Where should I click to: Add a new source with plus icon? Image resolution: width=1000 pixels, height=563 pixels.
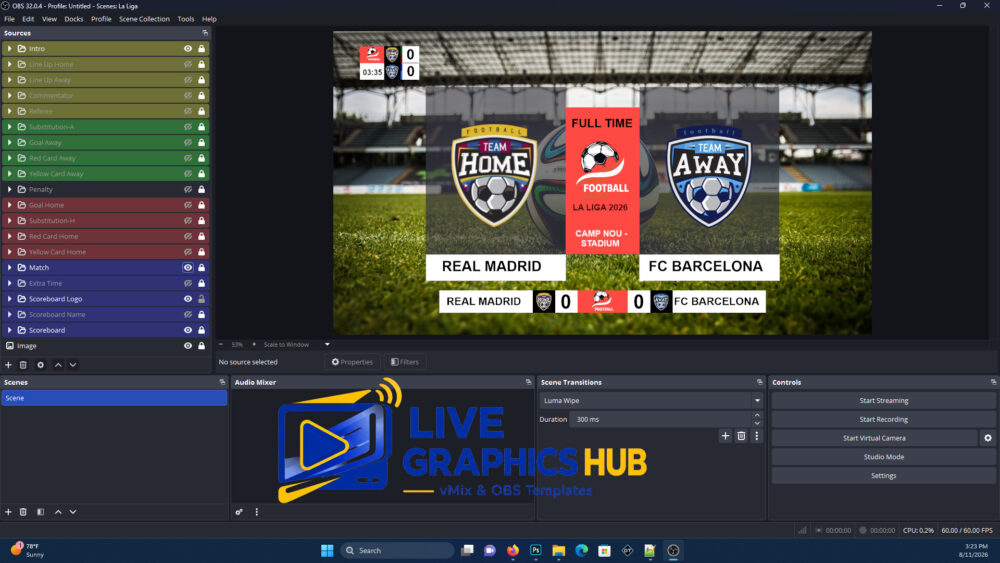[8, 365]
